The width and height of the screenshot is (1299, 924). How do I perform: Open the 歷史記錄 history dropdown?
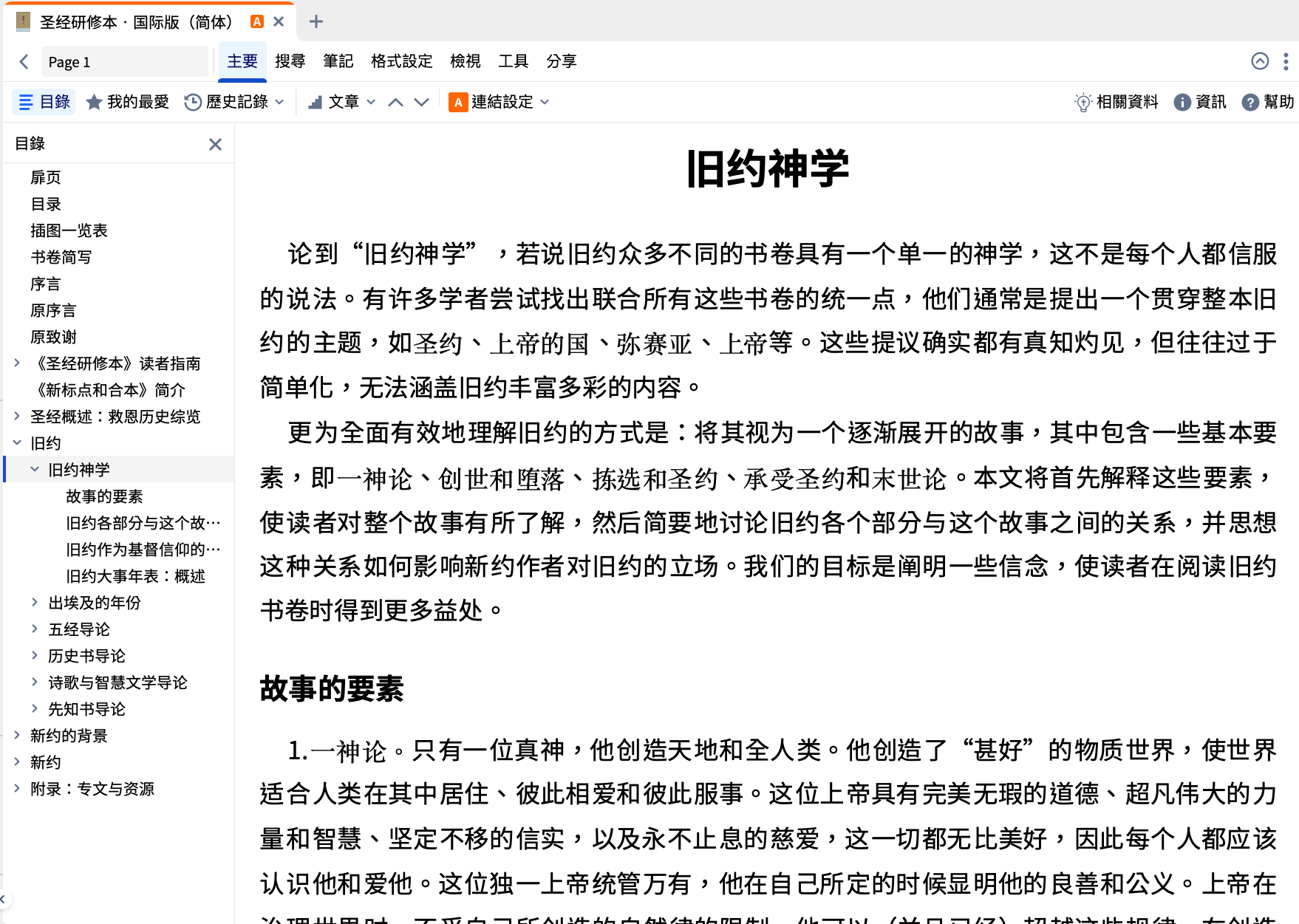coord(234,102)
